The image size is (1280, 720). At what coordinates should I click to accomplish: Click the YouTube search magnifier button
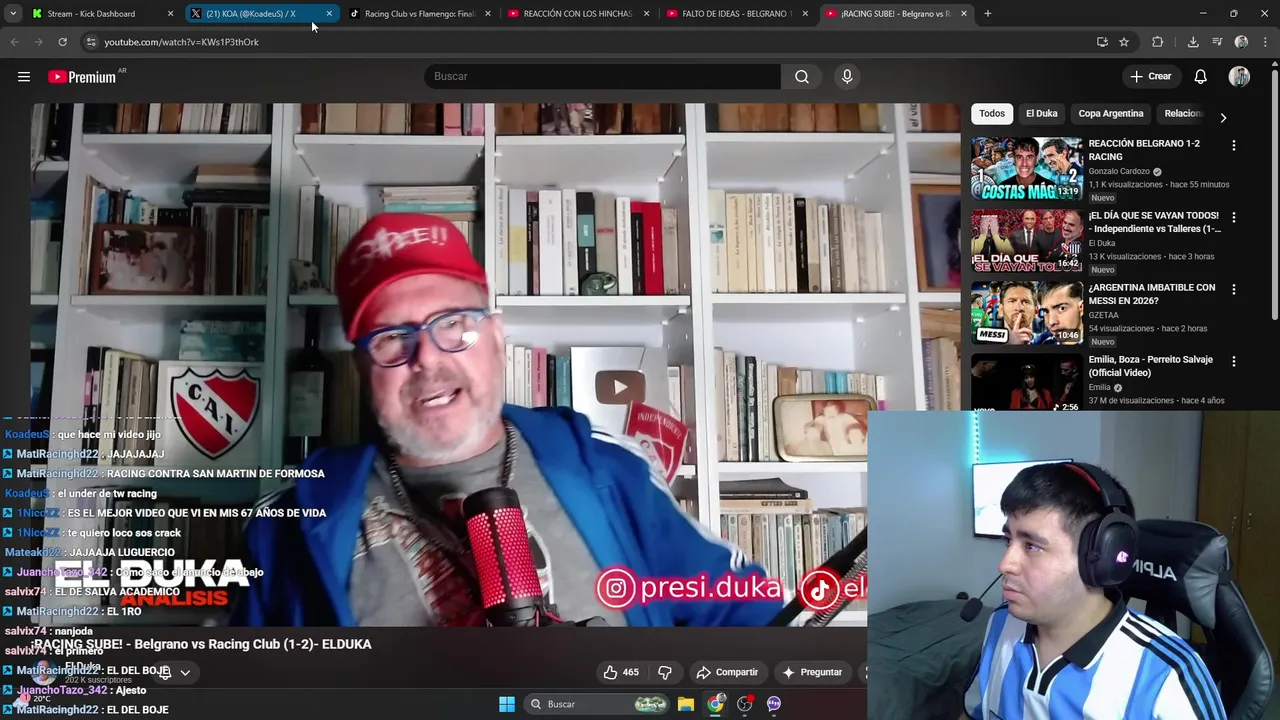coord(802,76)
